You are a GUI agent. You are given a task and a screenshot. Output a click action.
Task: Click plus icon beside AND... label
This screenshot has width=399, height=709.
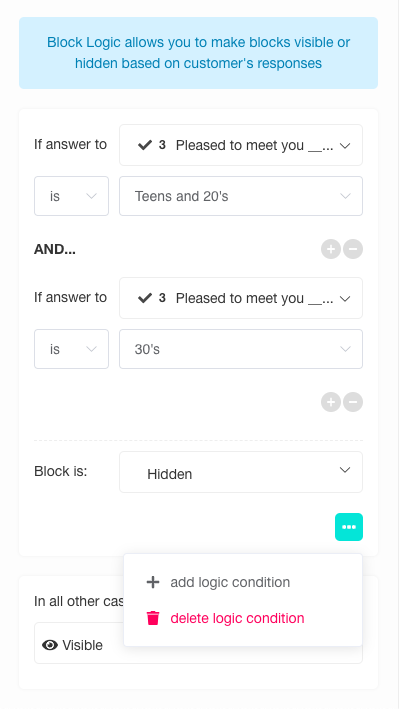point(331,249)
